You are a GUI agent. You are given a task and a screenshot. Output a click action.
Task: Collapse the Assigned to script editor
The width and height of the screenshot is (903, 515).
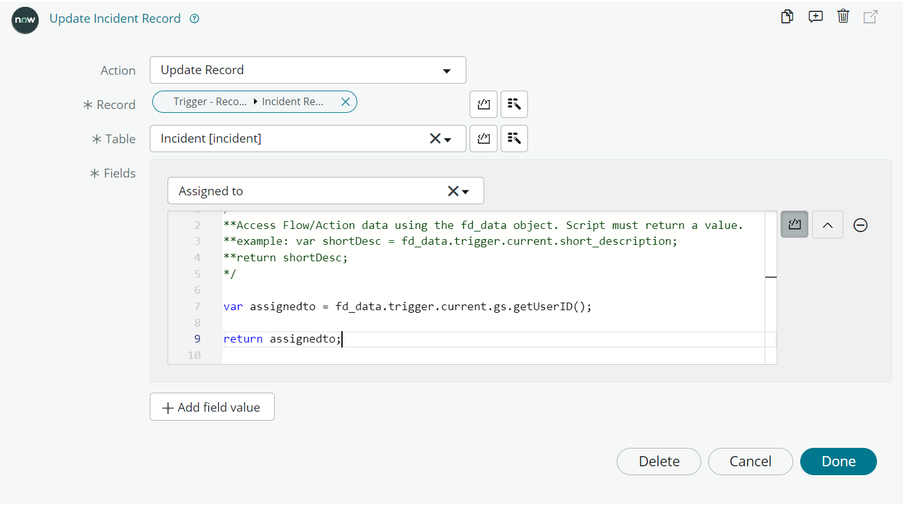828,225
